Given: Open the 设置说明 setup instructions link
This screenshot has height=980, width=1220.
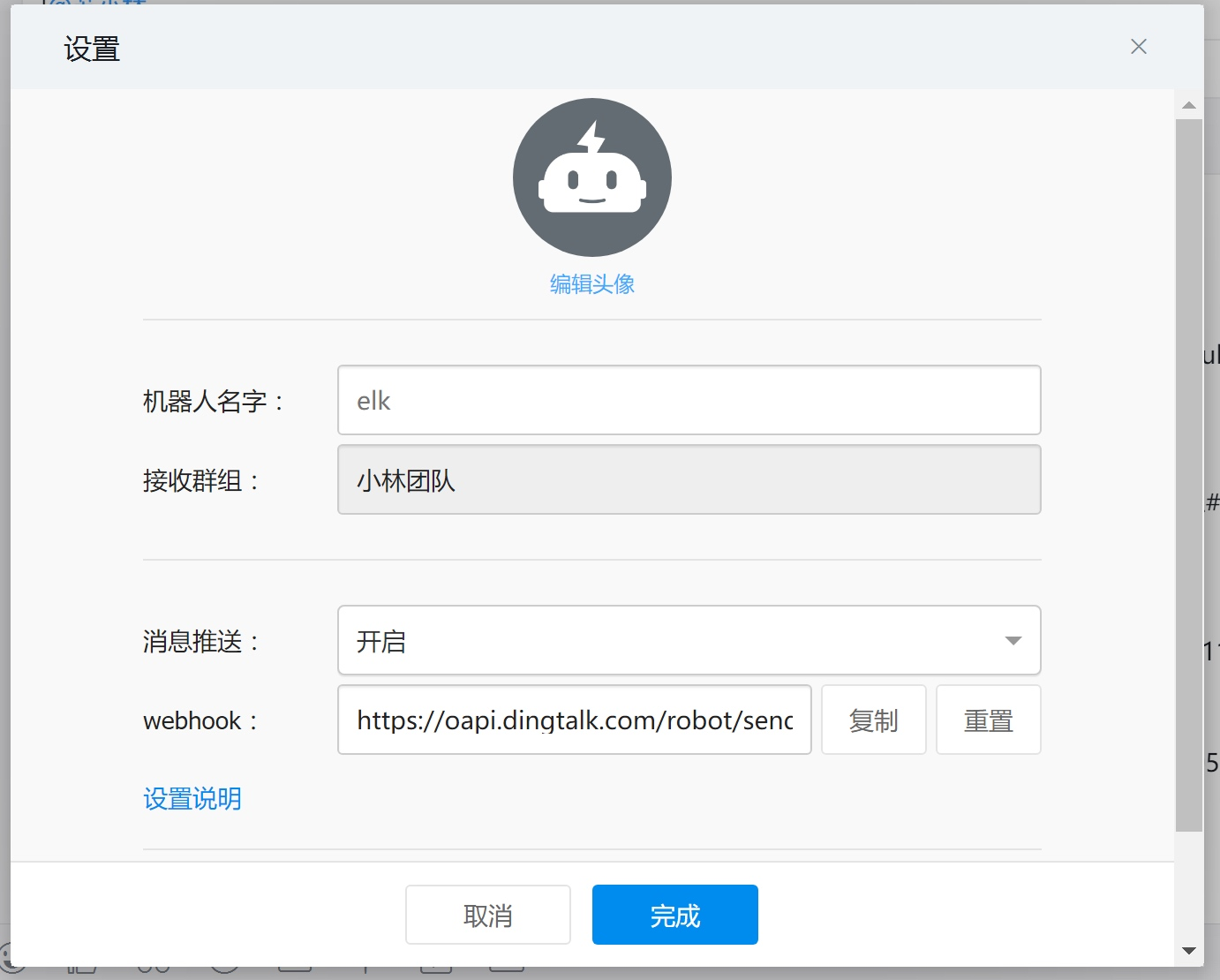Looking at the screenshot, I should [192, 799].
